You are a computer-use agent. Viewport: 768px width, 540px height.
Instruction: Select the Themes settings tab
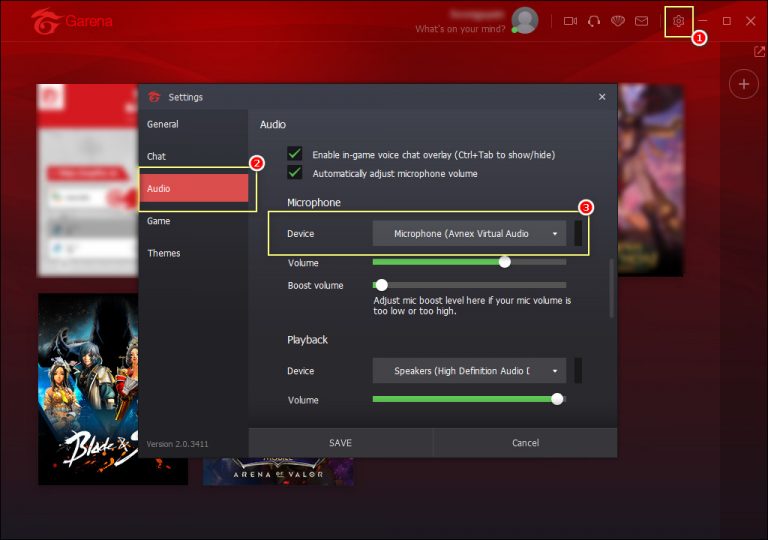[193, 253]
